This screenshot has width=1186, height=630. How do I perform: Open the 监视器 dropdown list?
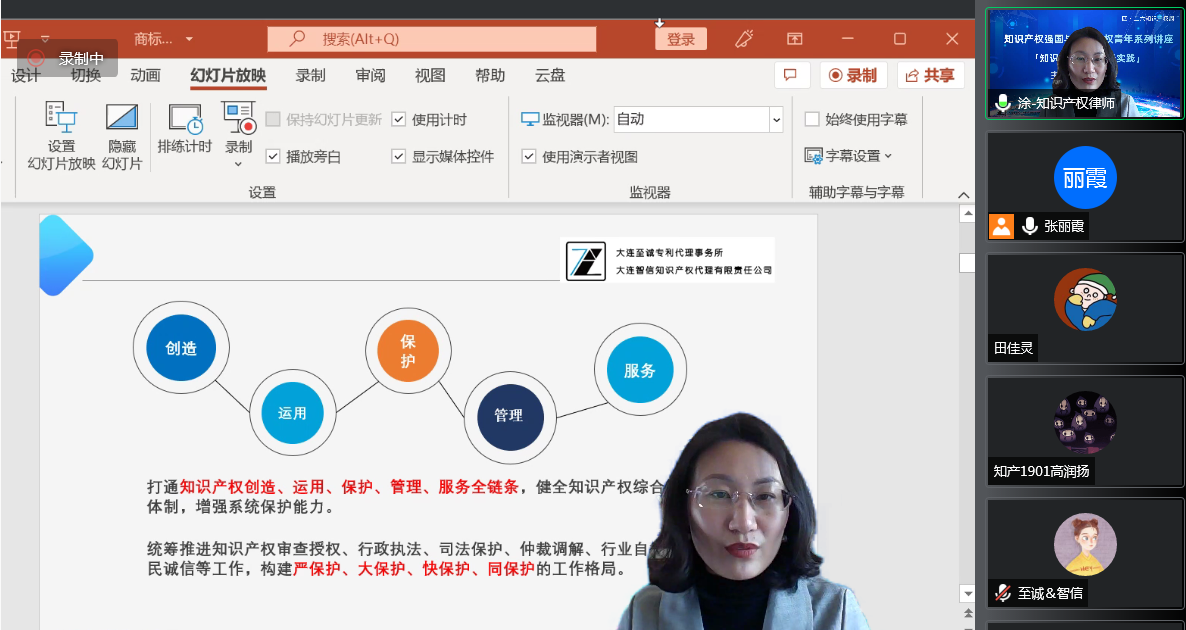click(776, 119)
